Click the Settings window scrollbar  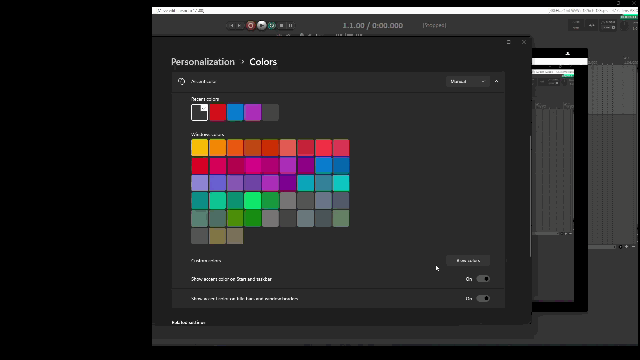click(x=530, y=196)
